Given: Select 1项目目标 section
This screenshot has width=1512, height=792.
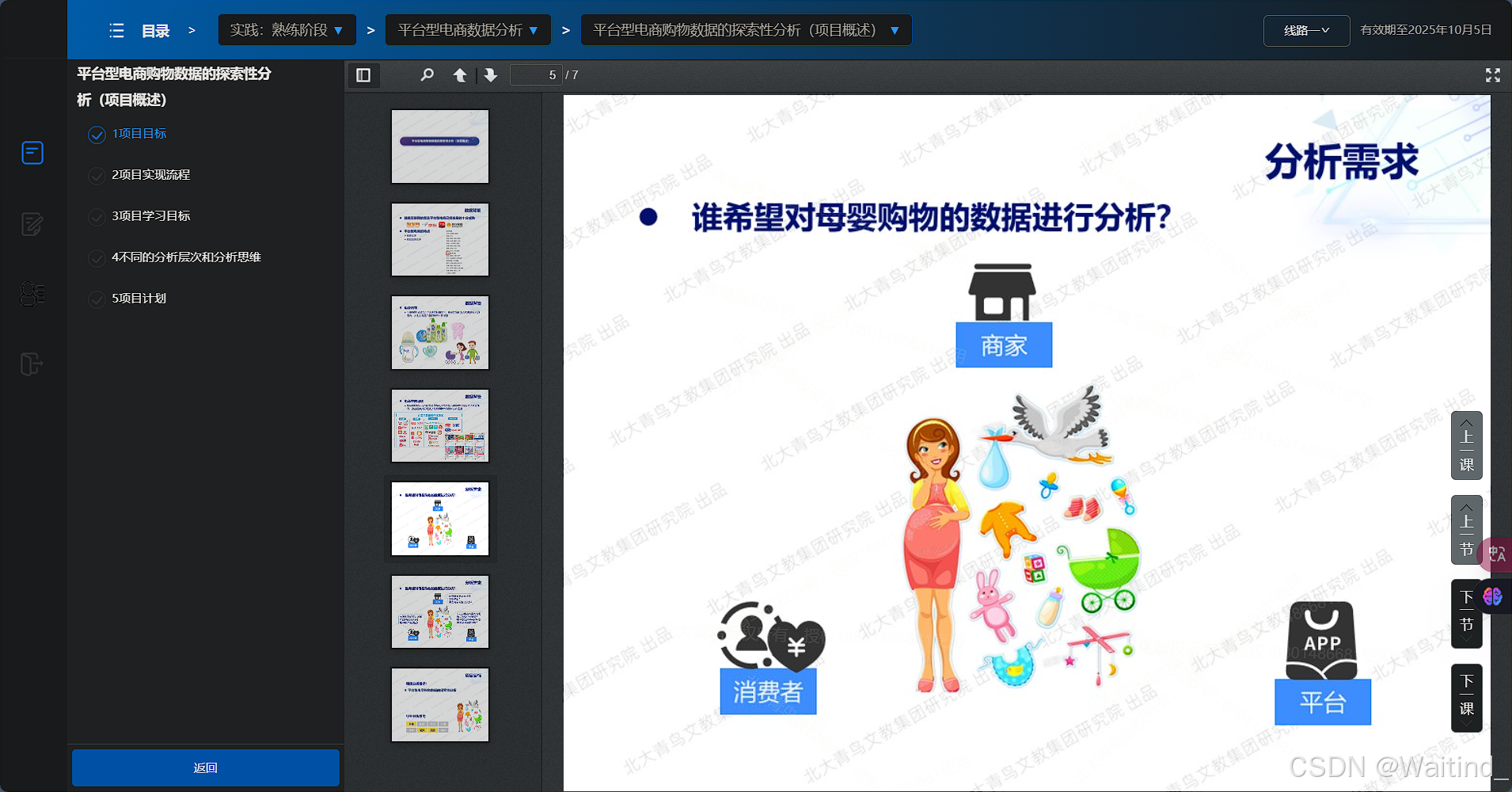Looking at the screenshot, I should click(139, 134).
